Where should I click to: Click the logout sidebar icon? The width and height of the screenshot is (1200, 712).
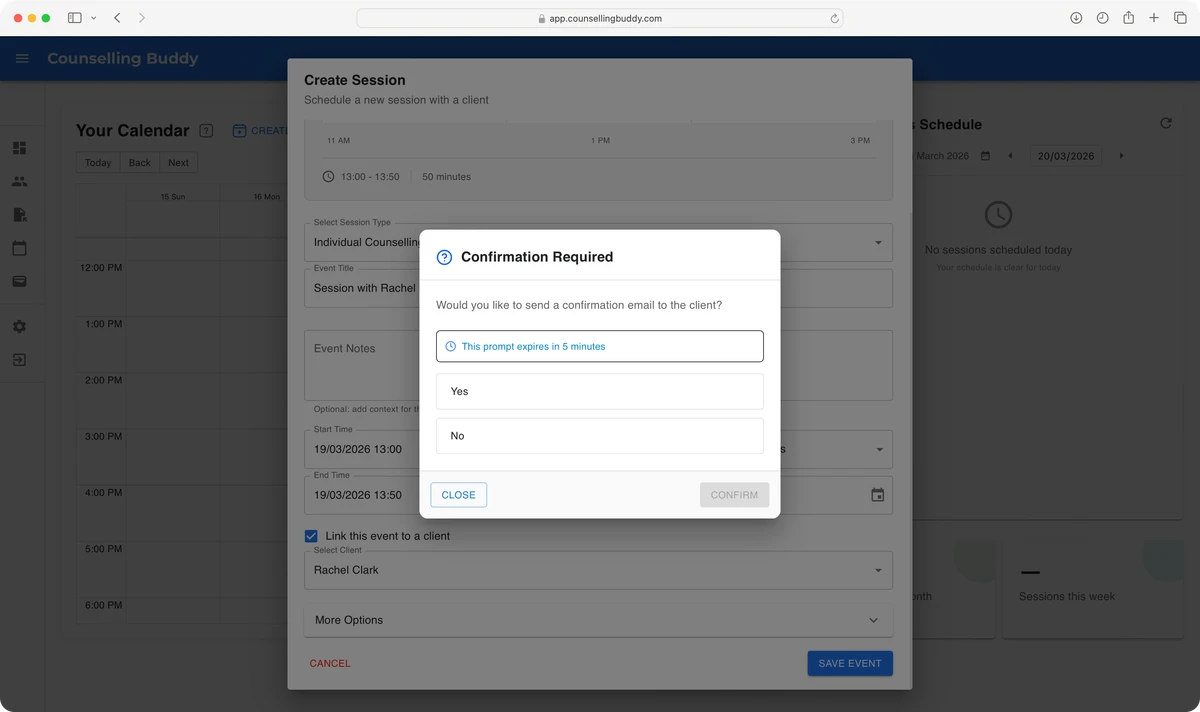pyautogui.click(x=19, y=360)
